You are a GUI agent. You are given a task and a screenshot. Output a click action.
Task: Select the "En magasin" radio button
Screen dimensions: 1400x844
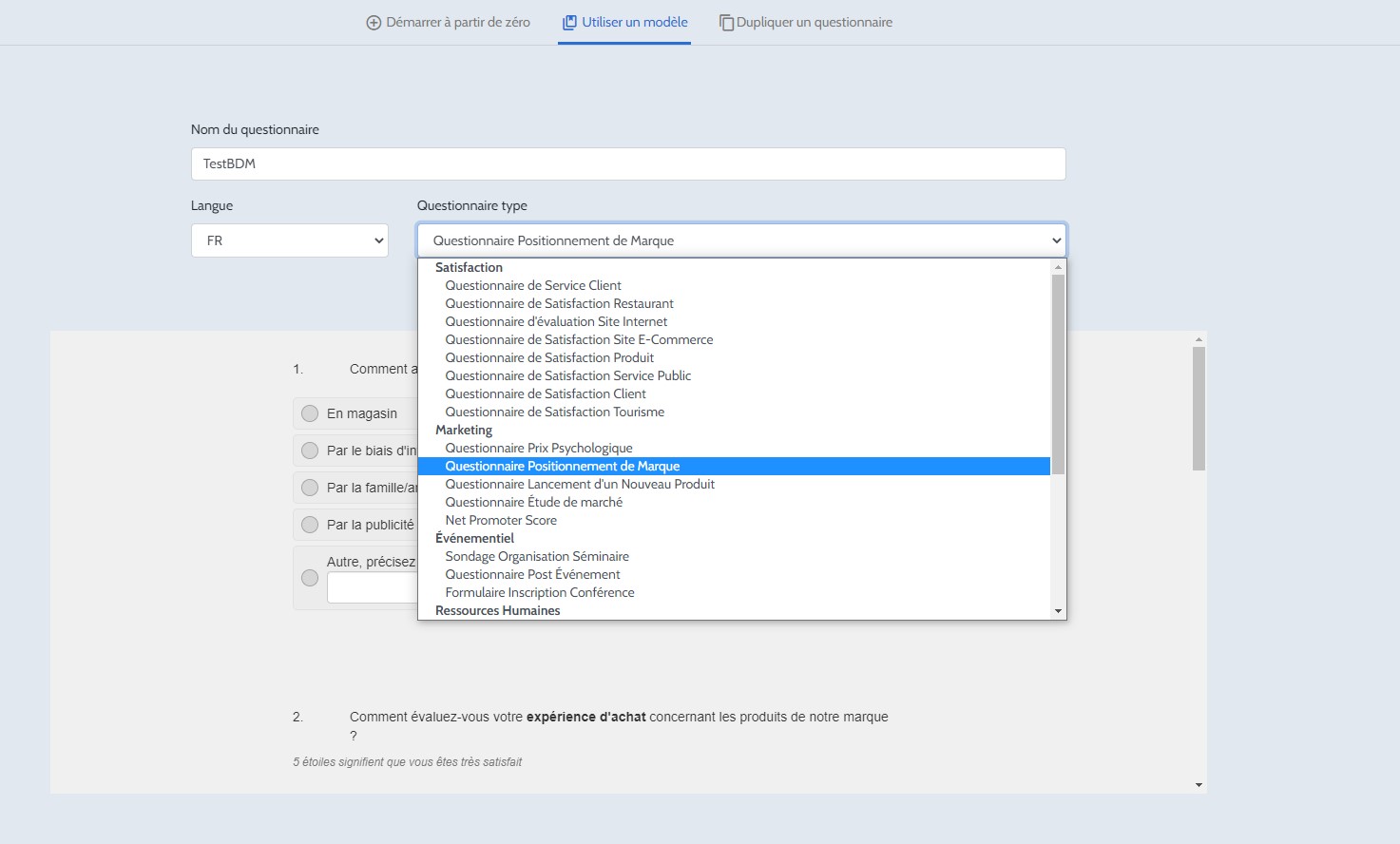pos(309,412)
